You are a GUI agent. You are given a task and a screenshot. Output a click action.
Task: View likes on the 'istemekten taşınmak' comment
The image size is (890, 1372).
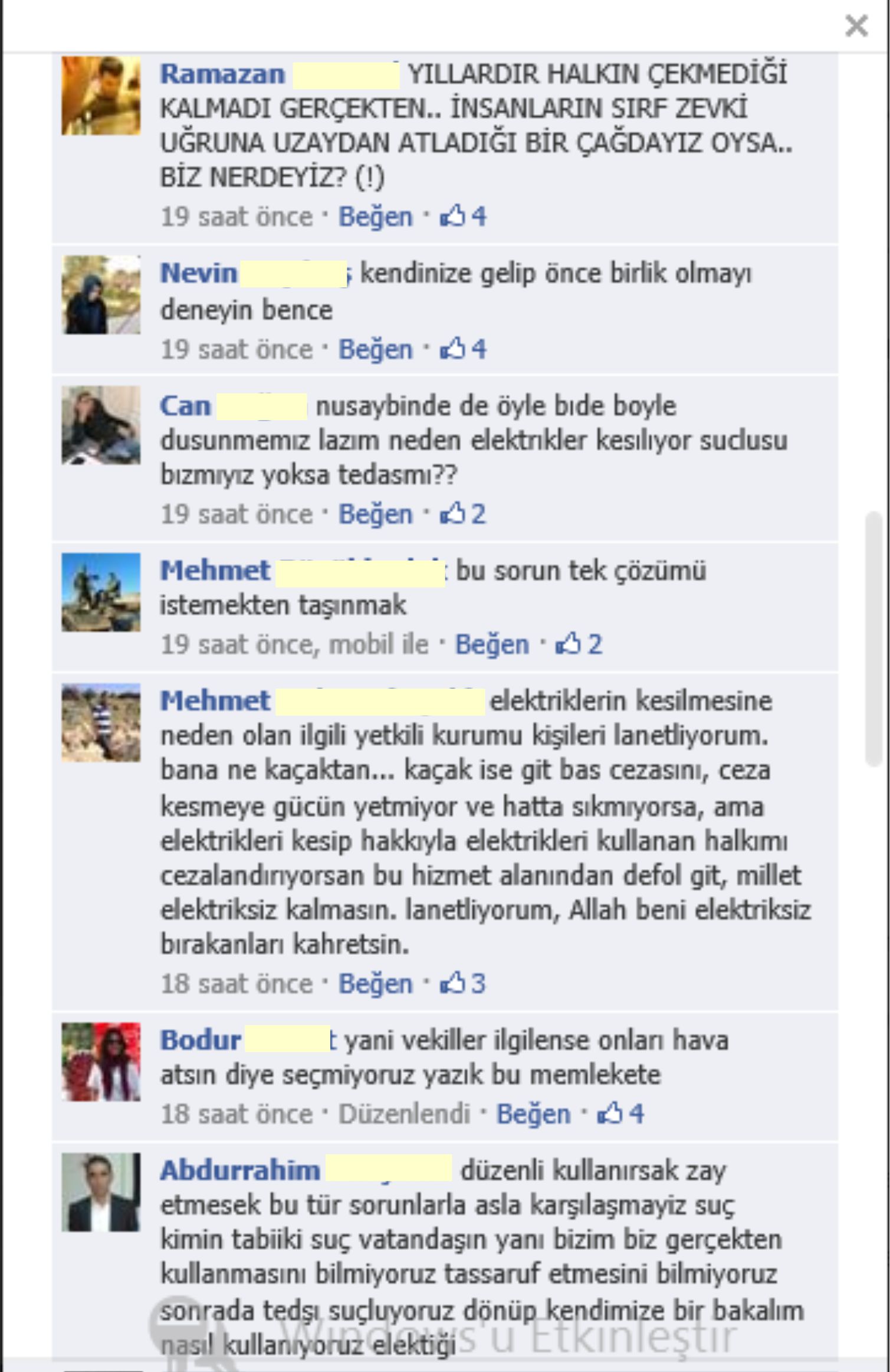point(579,644)
